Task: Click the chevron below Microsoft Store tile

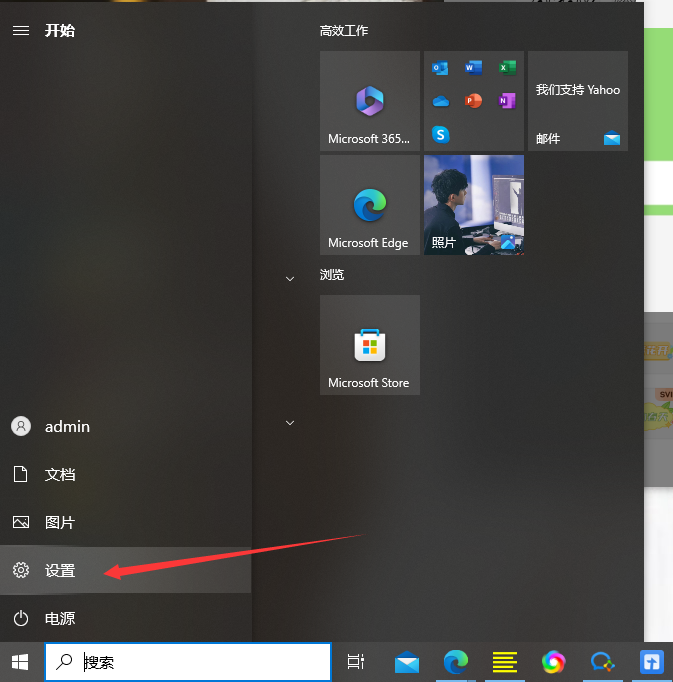Action: 290,423
